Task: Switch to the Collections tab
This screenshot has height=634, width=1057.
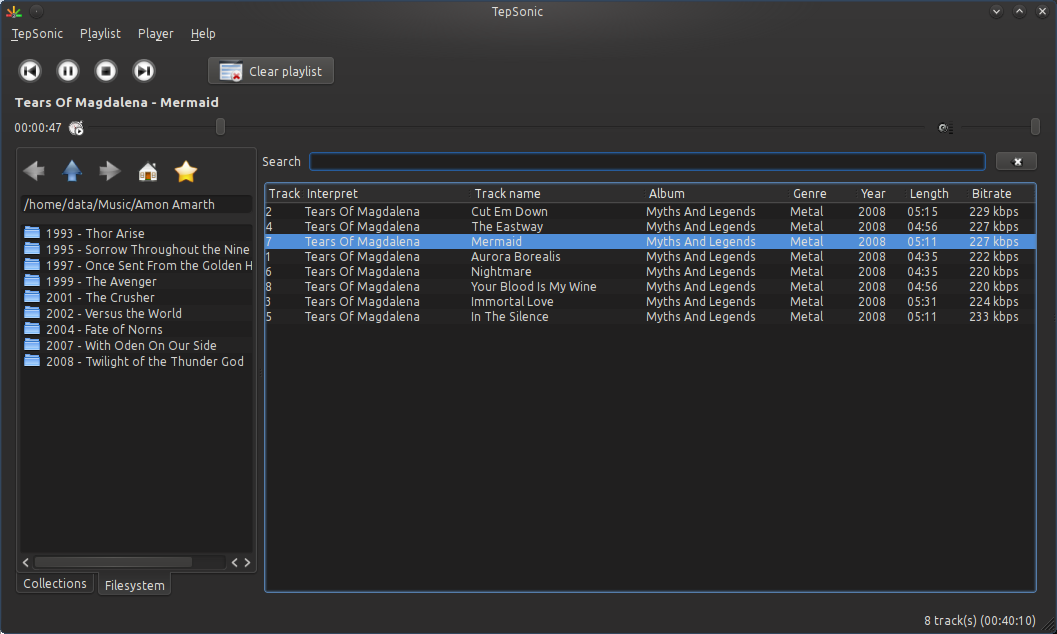Action: 55,583
